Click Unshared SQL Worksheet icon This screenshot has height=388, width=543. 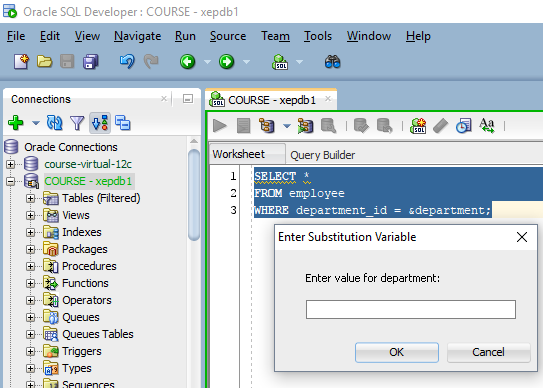[x=418, y=126]
